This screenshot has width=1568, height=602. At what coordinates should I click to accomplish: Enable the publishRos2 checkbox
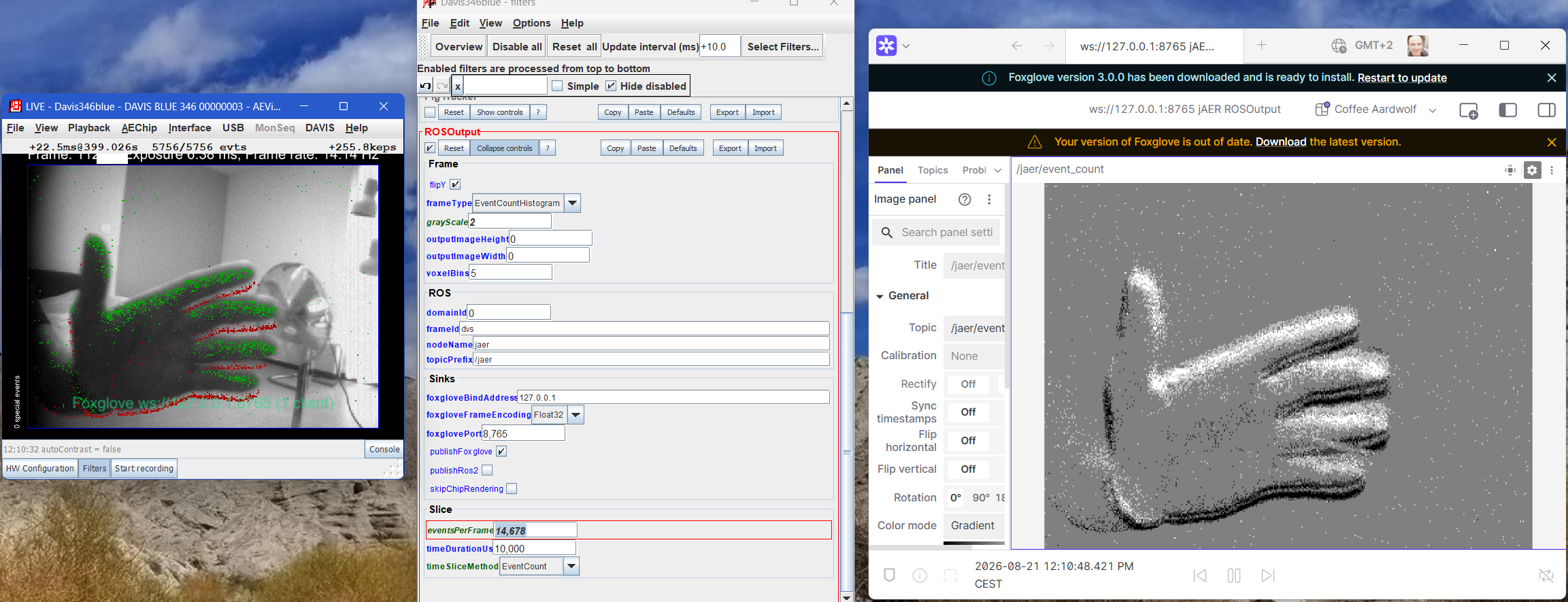point(487,470)
